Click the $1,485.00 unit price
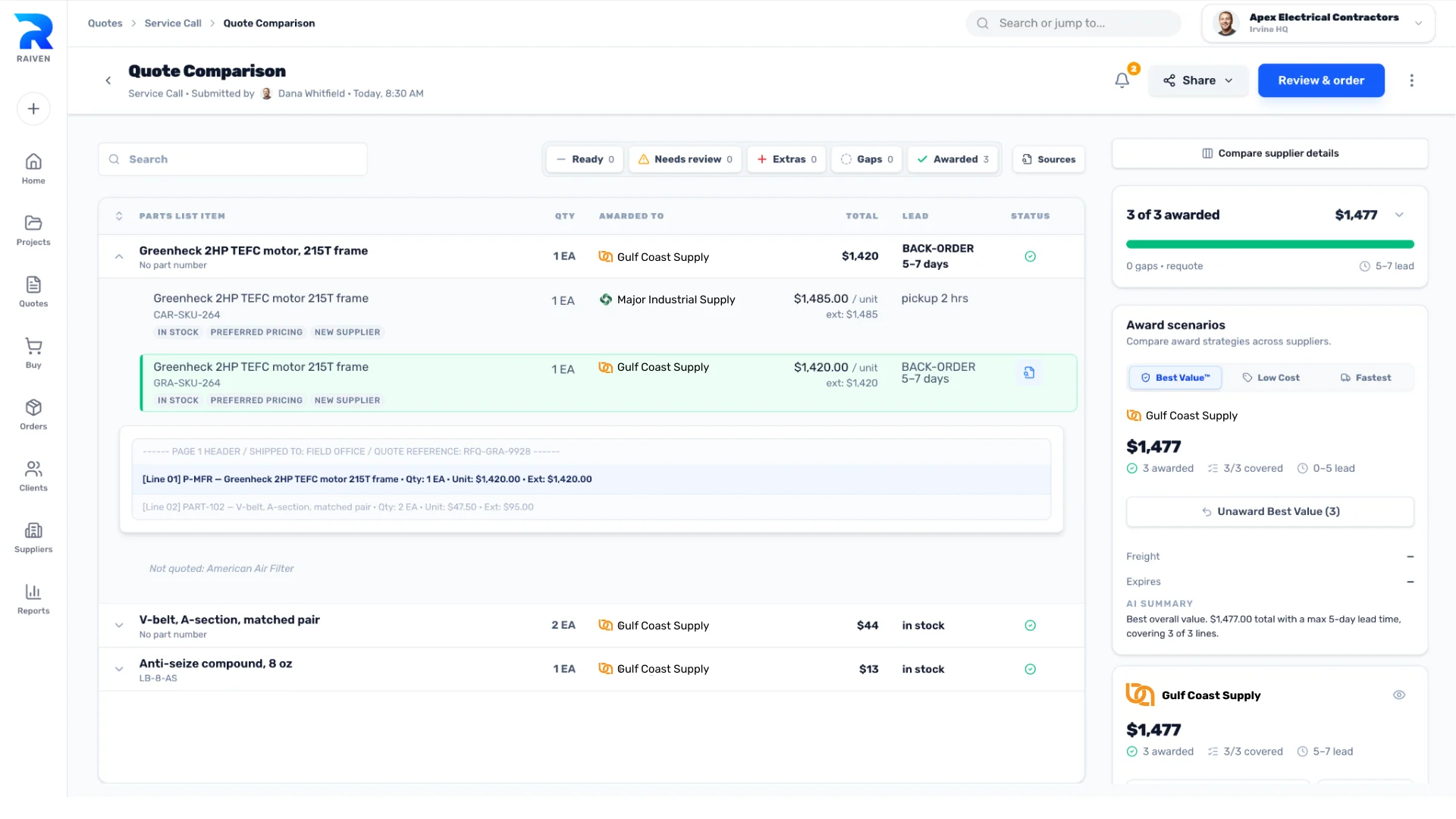 pyautogui.click(x=821, y=299)
